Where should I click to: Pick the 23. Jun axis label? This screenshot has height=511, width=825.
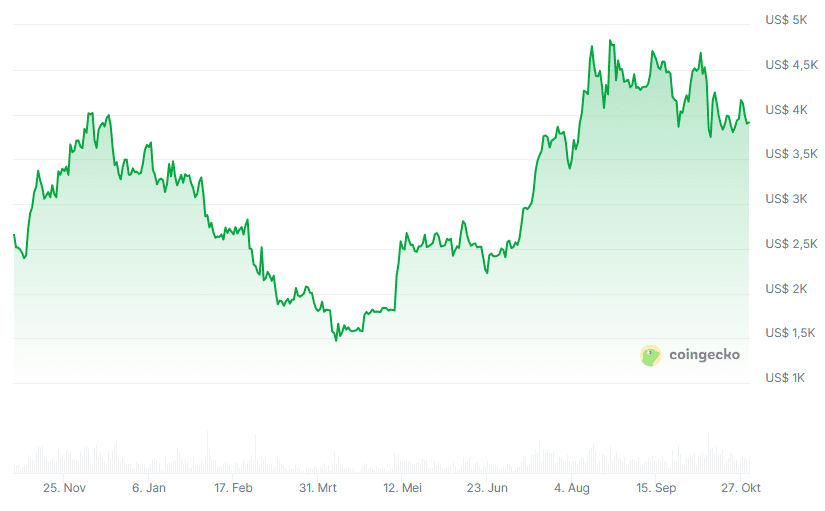click(487, 488)
